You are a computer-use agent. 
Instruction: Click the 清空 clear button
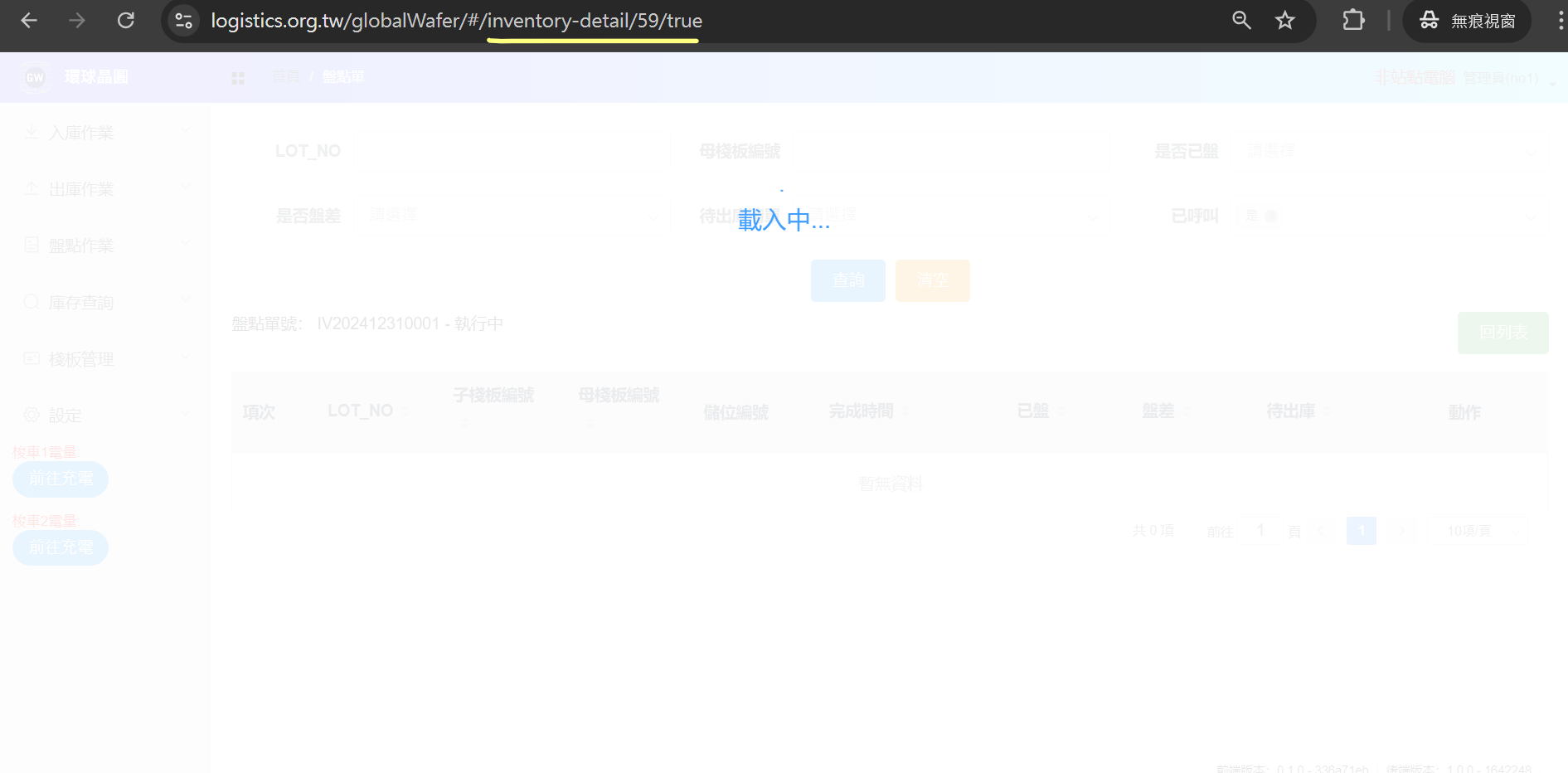[933, 280]
